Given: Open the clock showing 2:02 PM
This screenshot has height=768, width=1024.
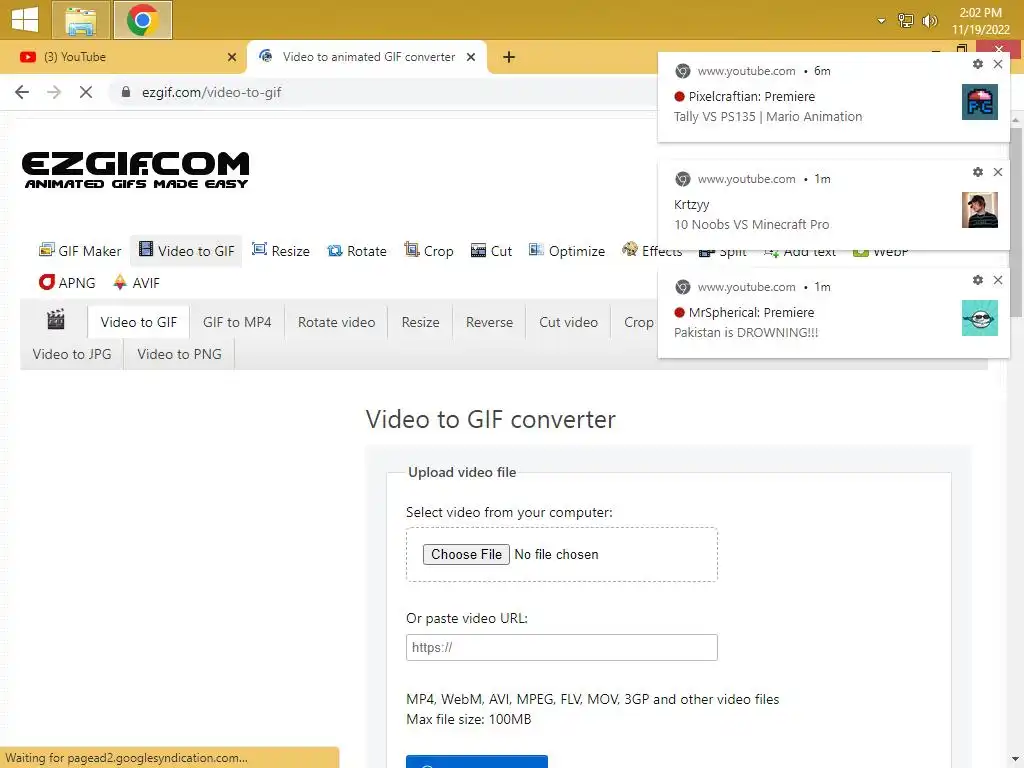Looking at the screenshot, I should tap(980, 21).
